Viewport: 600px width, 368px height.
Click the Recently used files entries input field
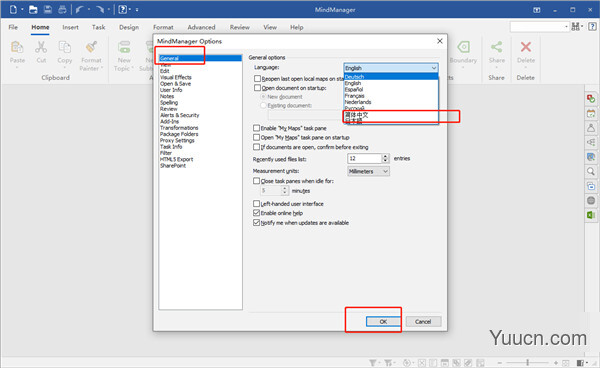(x=365, y=158)
